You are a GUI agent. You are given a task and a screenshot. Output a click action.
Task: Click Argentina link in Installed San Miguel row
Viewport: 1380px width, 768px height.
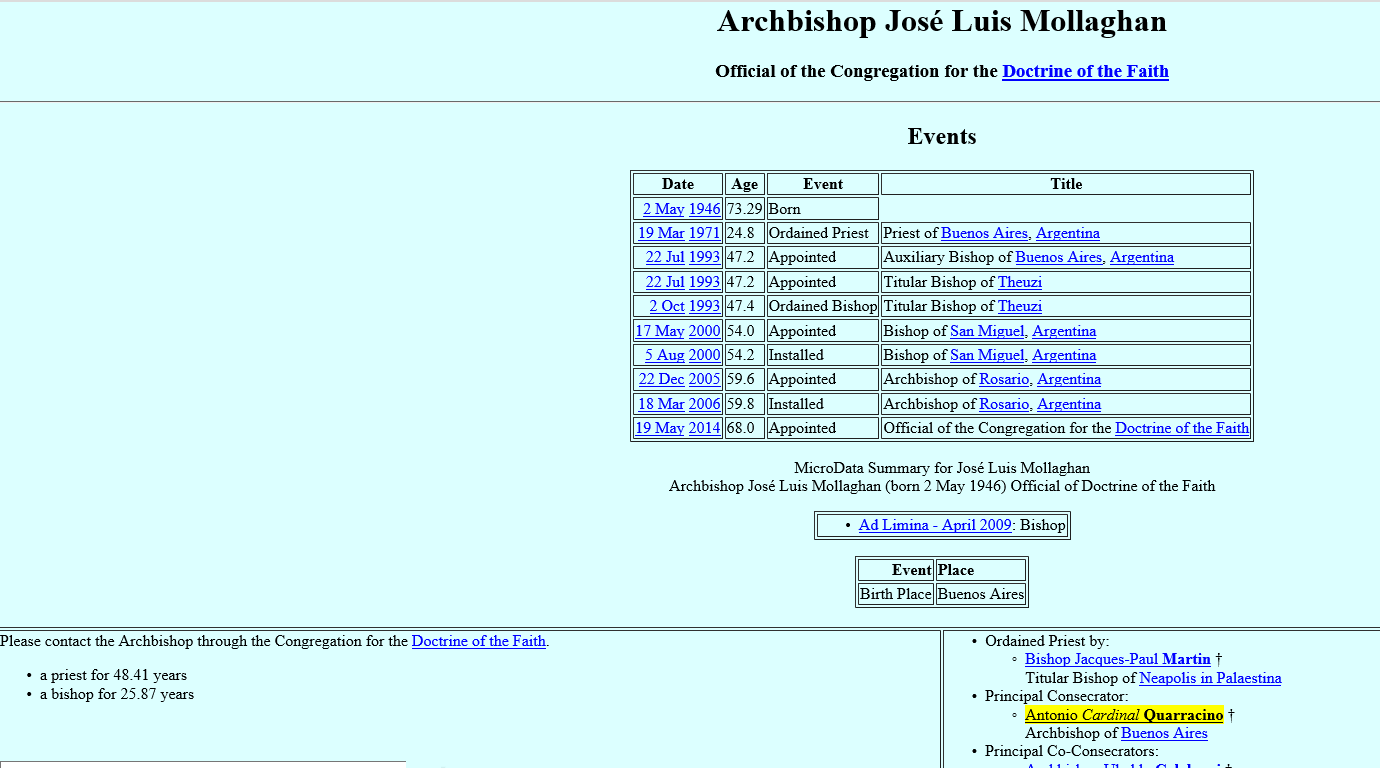(x=1064, y=355)
